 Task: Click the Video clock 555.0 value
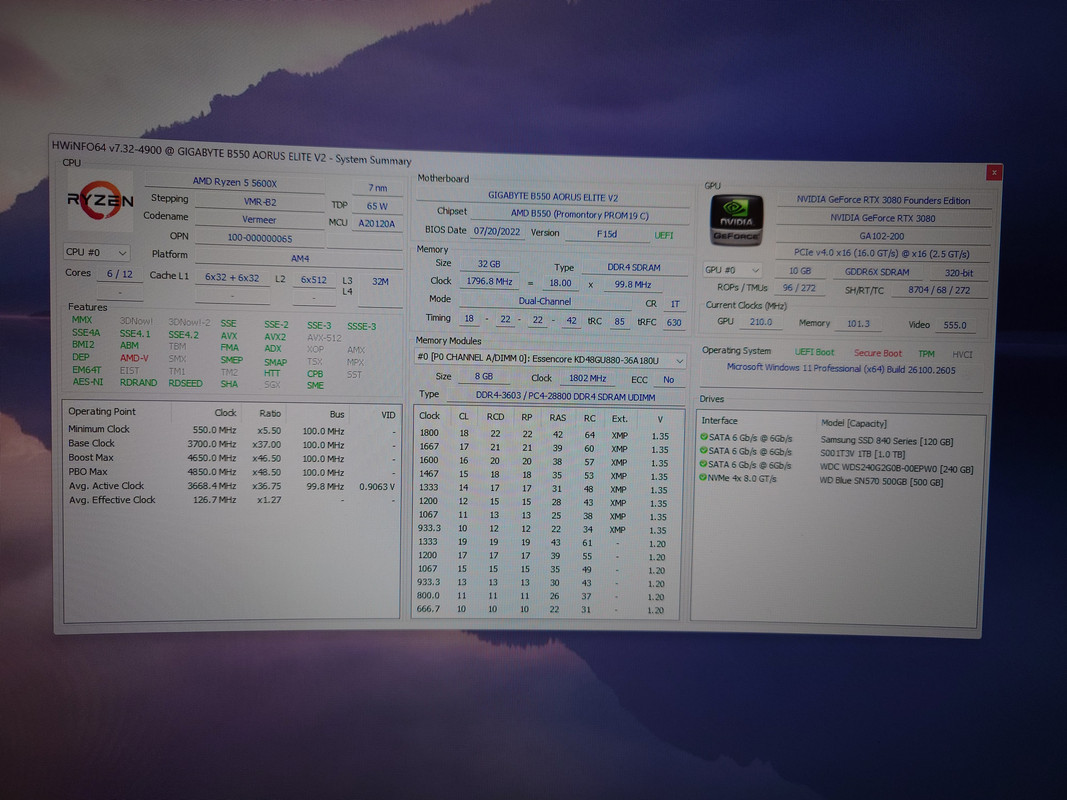pos(955,325)
